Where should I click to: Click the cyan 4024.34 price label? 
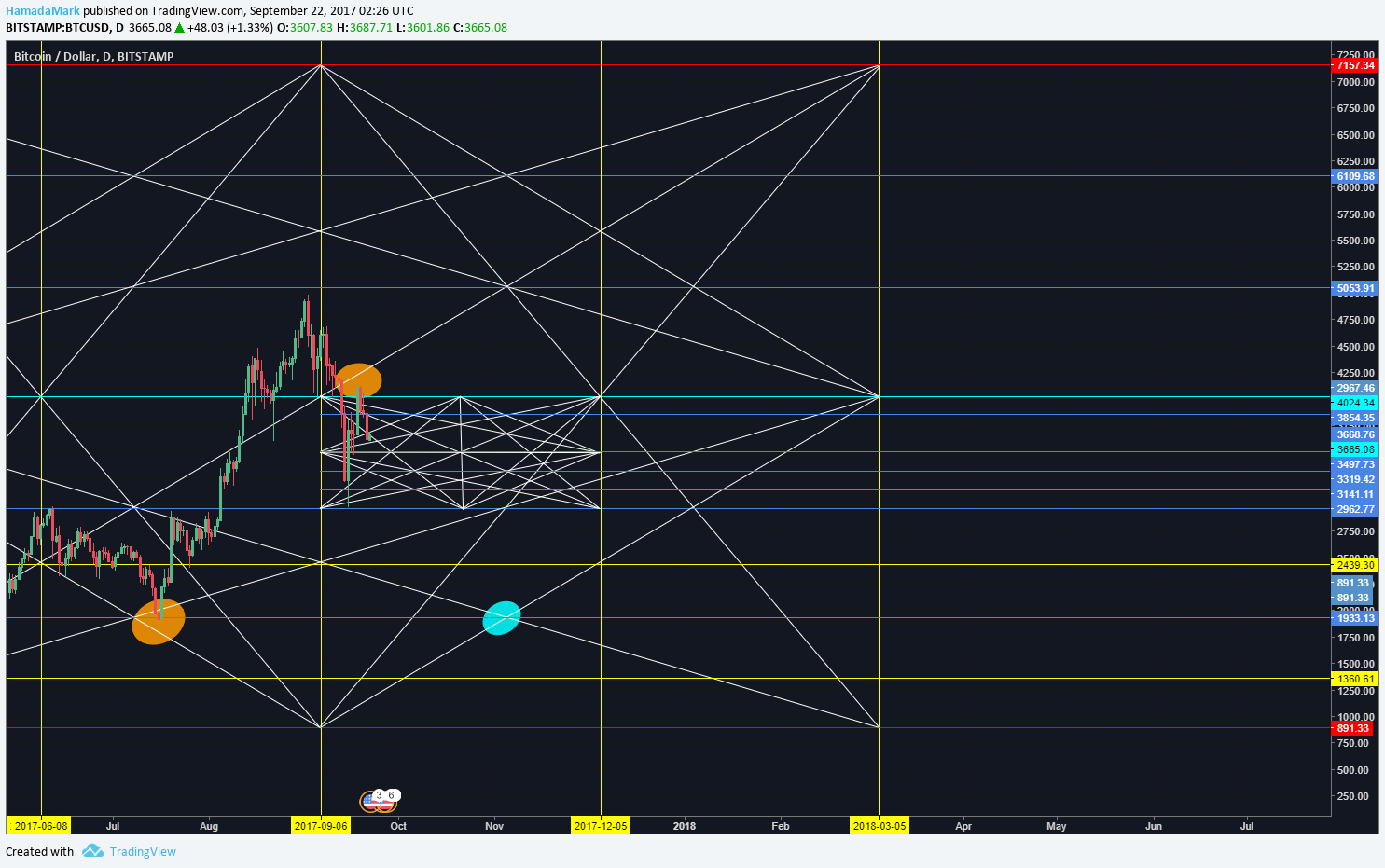point(1355,403)
